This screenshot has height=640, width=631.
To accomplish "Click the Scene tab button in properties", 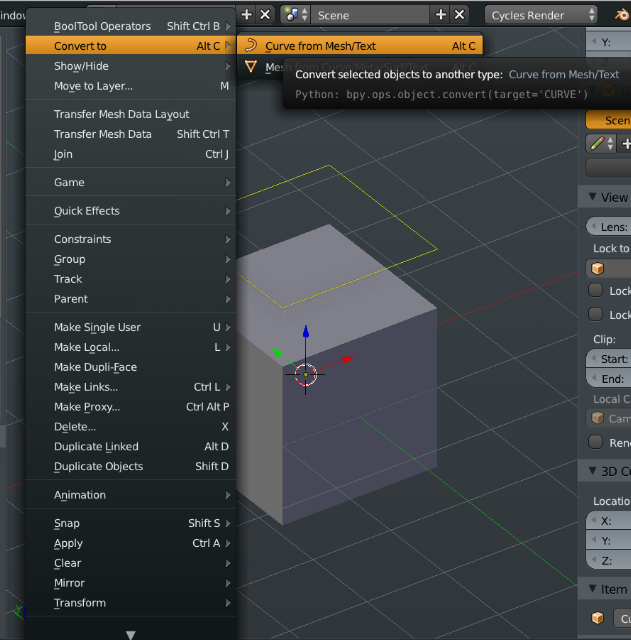I will (609, 120).
